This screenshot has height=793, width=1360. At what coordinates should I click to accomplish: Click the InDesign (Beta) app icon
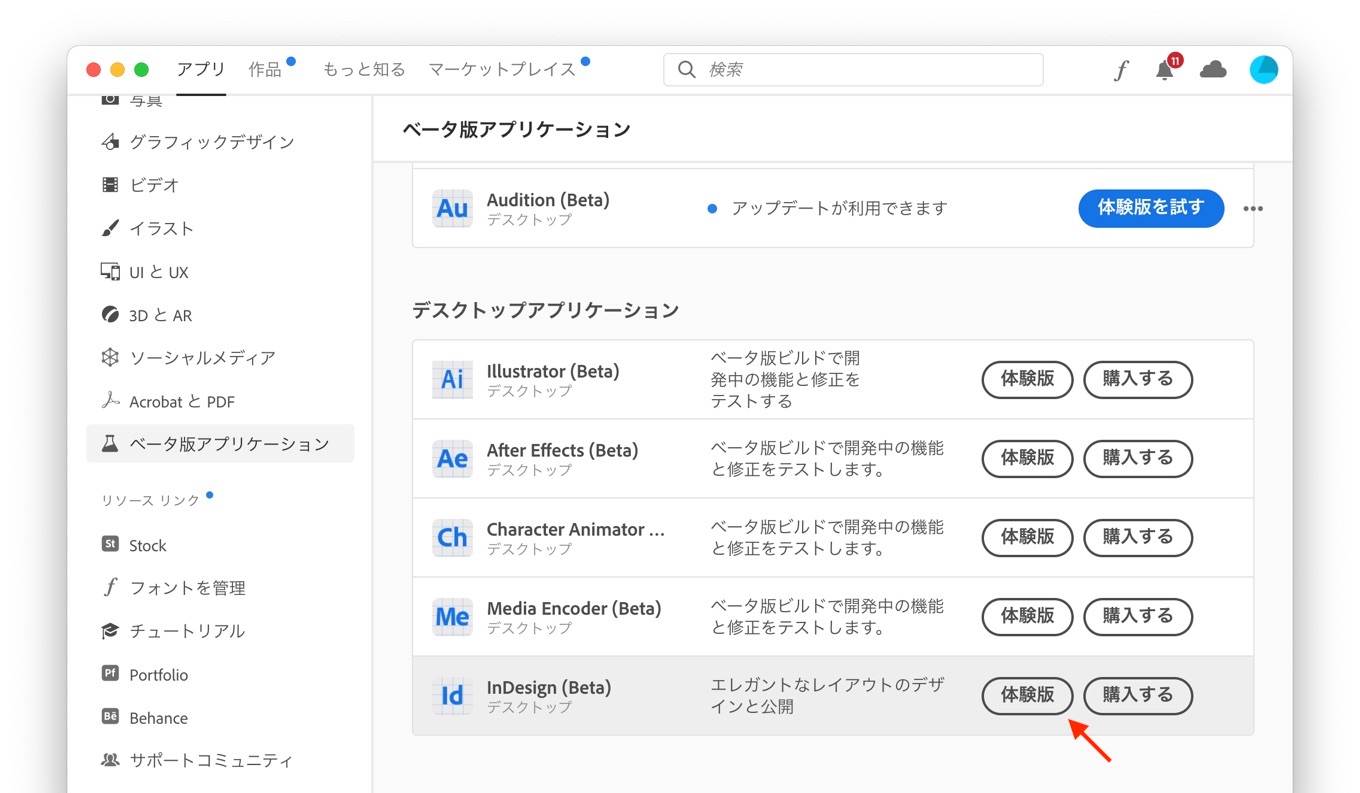click(452, 695)
